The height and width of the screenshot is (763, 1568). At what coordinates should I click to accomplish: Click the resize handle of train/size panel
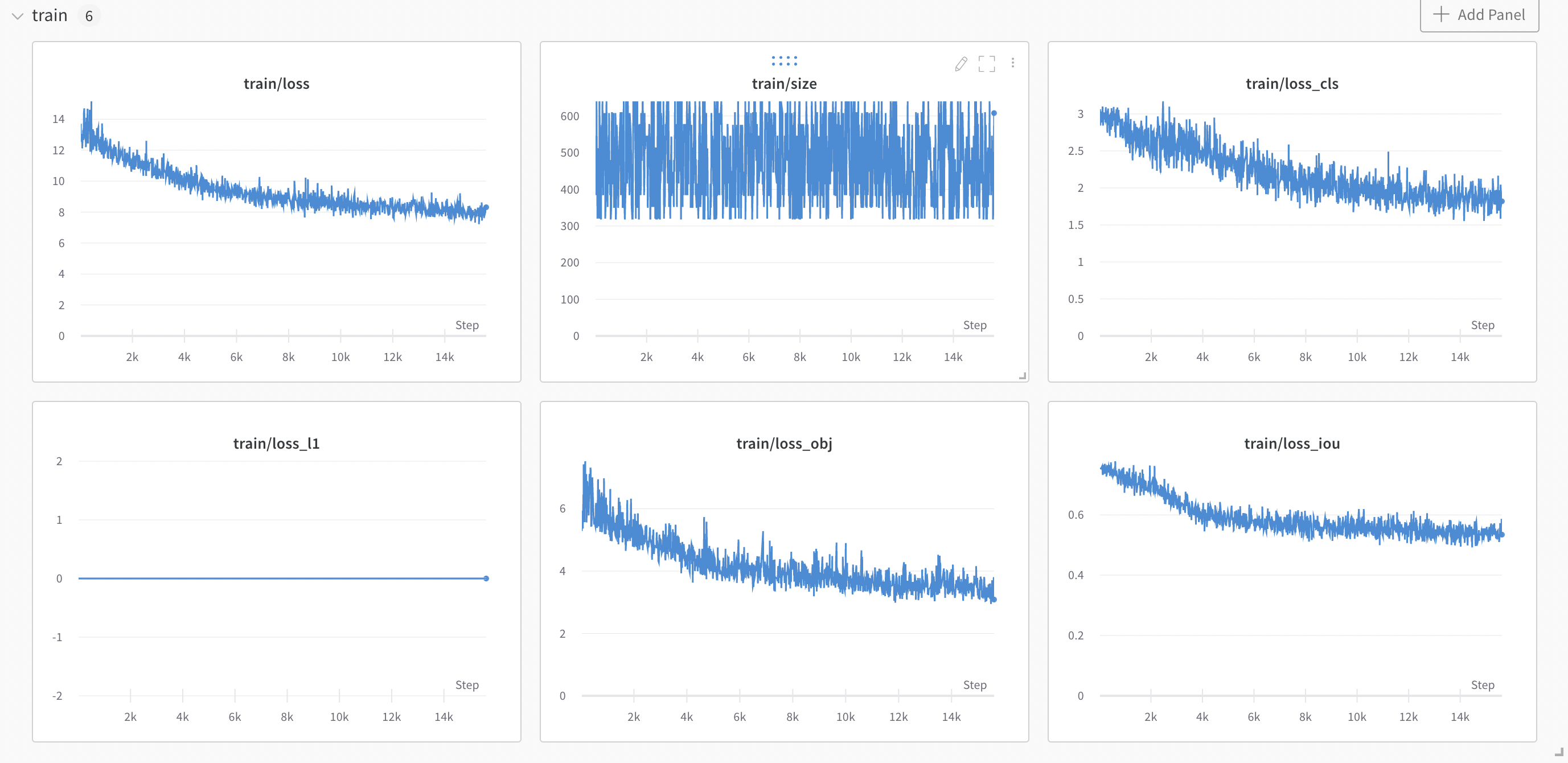(1023, 376)
